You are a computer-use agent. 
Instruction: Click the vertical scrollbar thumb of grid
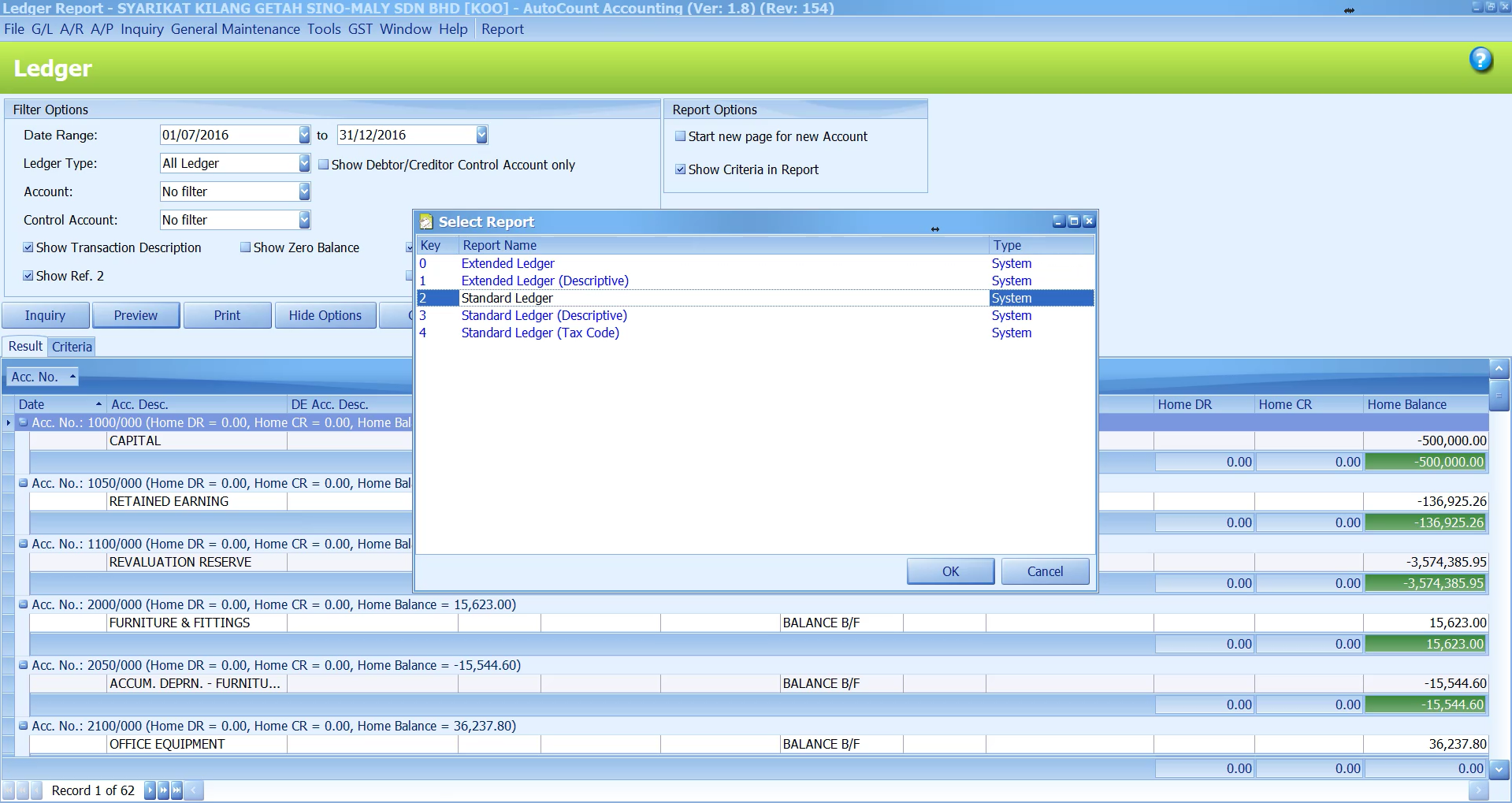pos(1499,394)
